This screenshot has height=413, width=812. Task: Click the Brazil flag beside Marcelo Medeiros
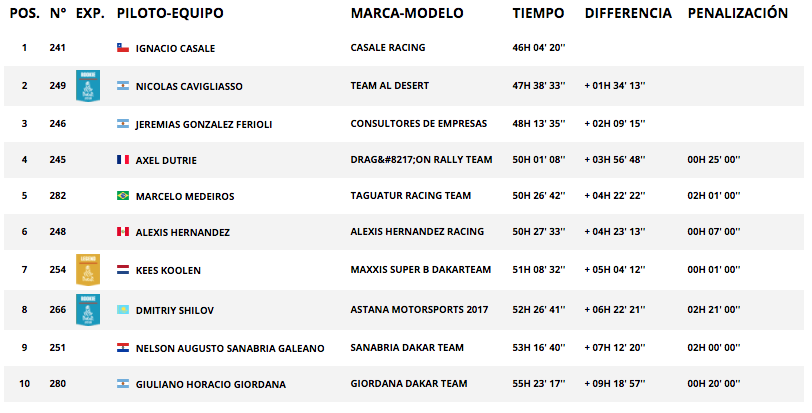[x=123, y=196]
